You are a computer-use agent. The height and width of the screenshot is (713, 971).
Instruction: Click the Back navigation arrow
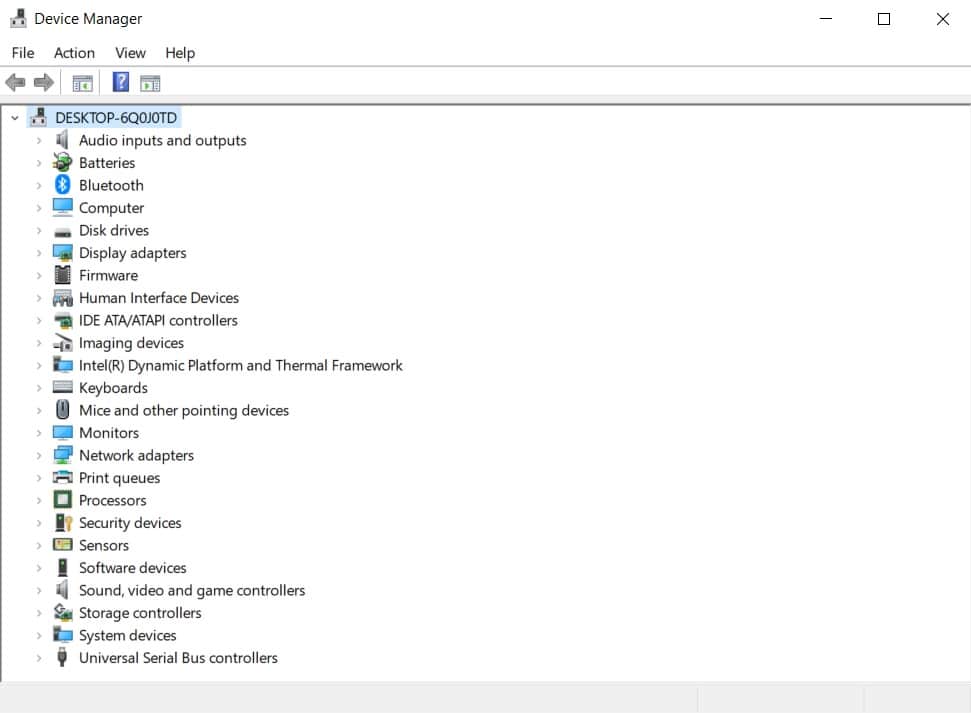tap(16, 81)
